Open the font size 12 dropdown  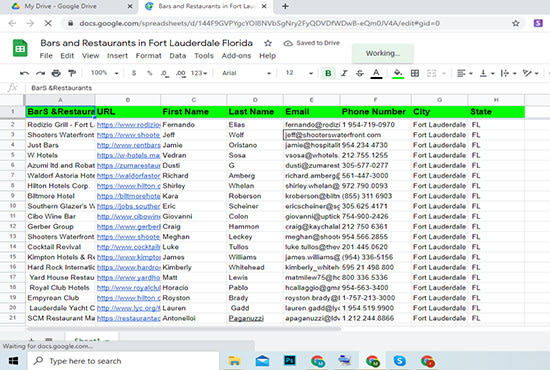point(299,73)
